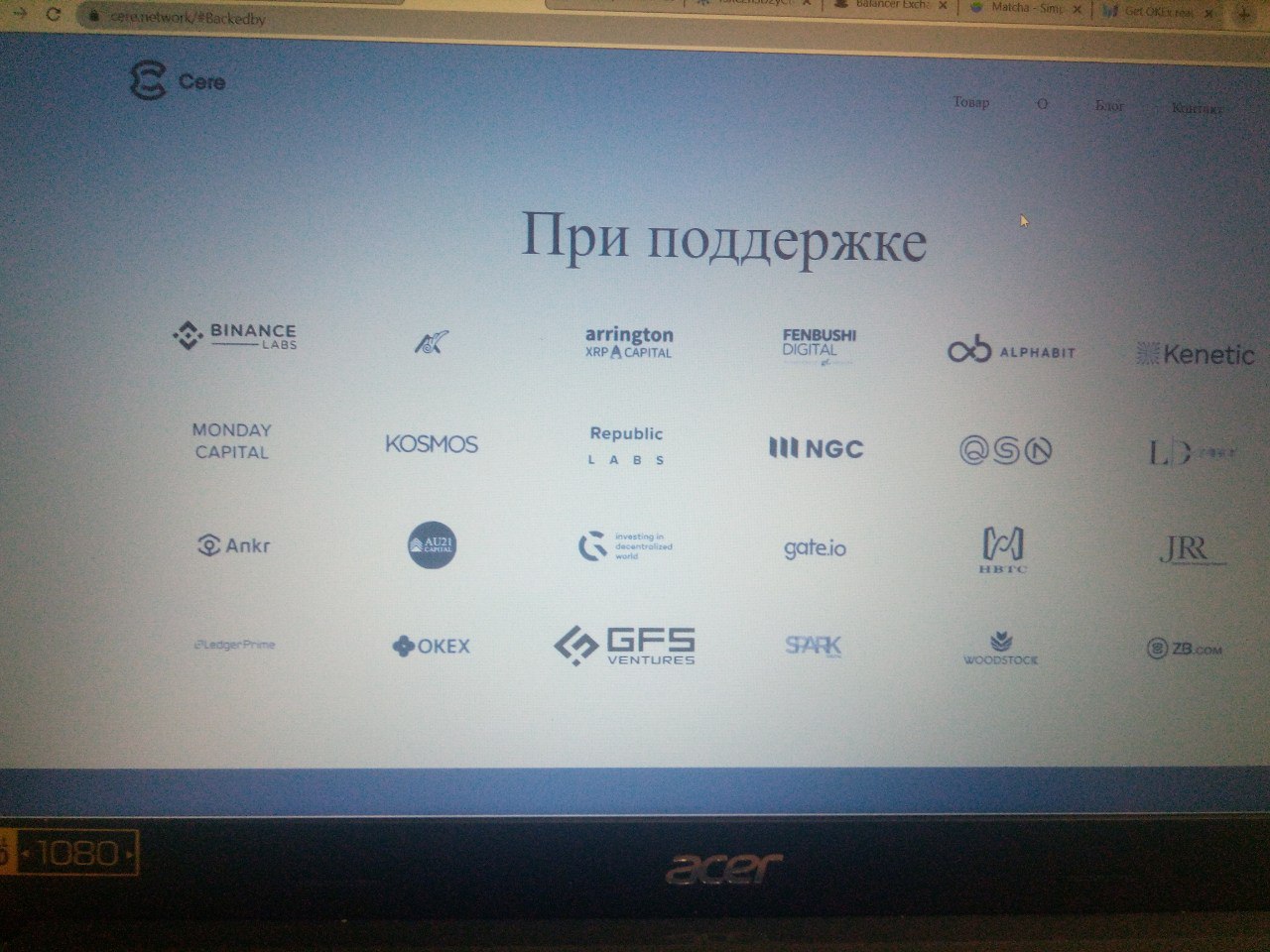Click the Alphabit logo
Viewport: 1270px width, 952px height.
pyautogui.click(x=1011, y=350)
